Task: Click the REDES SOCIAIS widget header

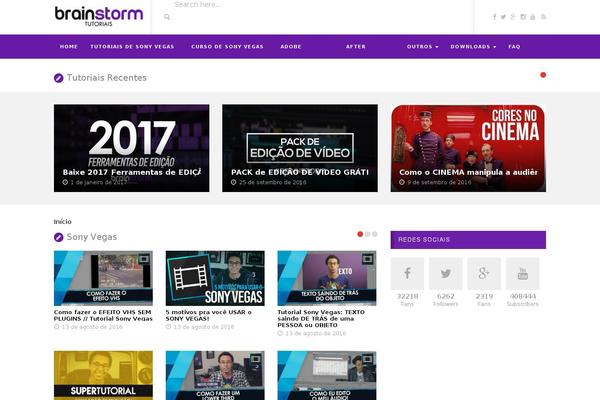Action: click(468, 240)
